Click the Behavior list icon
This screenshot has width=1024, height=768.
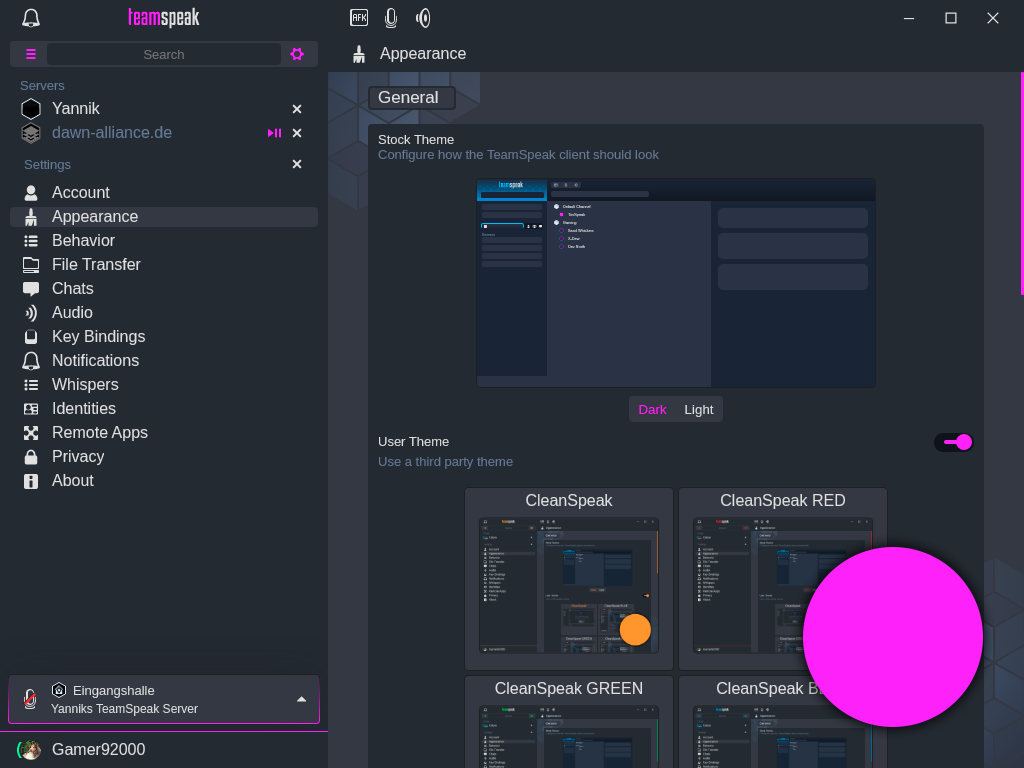[x=31, y=241]
